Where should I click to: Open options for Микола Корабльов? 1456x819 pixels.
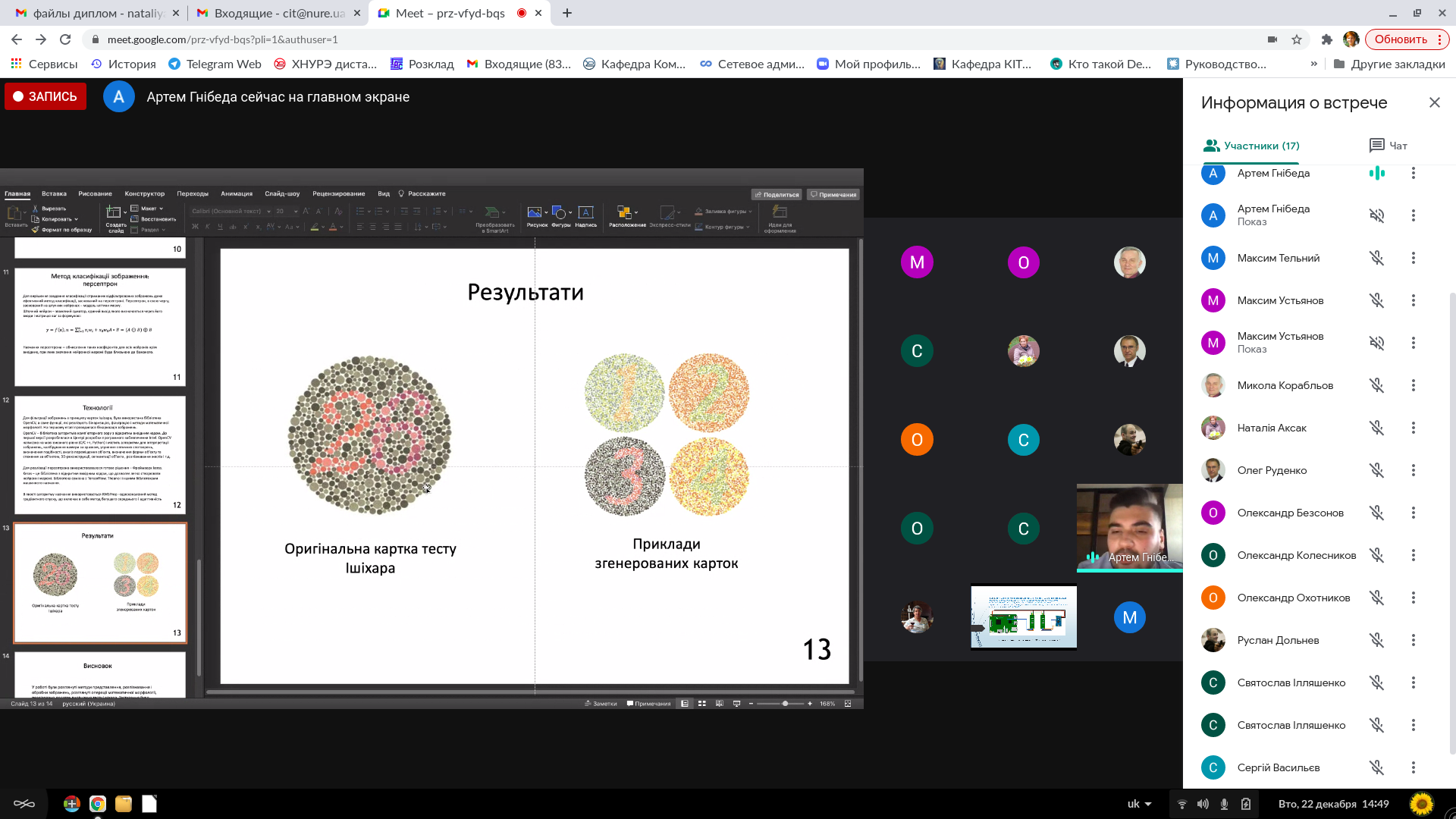[x=1413, y=385]
